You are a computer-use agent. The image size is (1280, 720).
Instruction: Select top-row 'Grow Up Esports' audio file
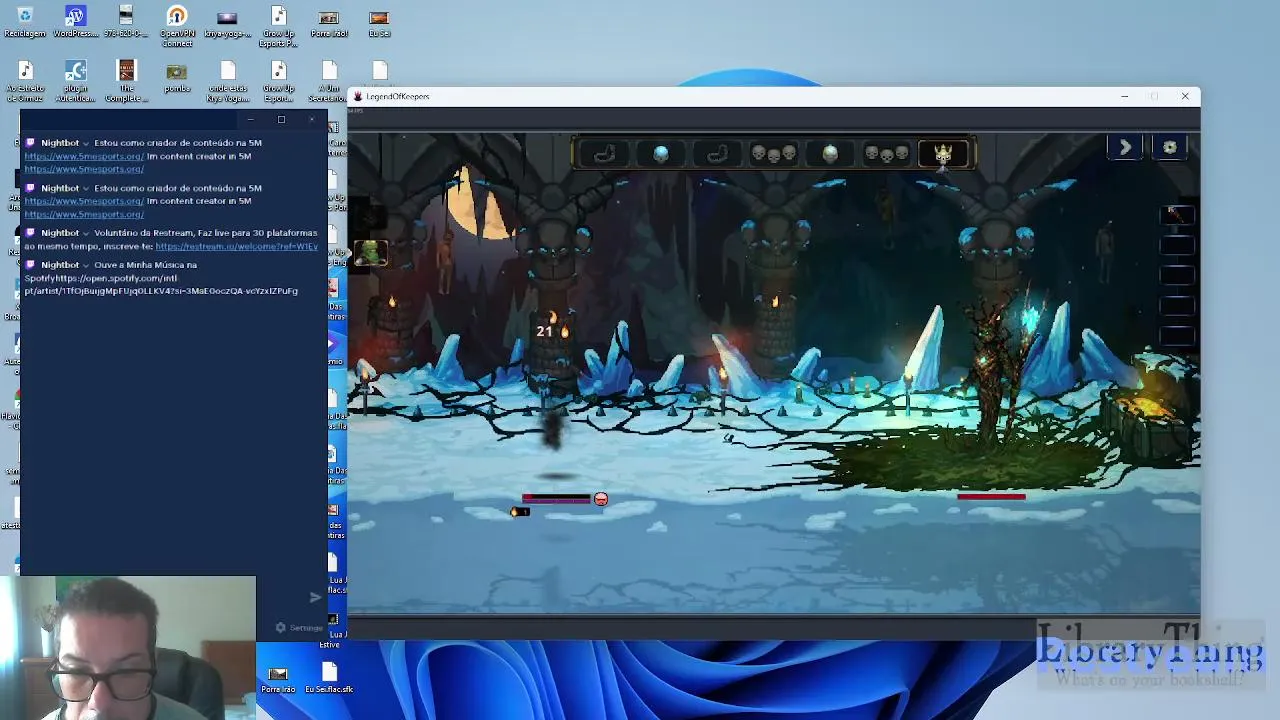point(278,26)
